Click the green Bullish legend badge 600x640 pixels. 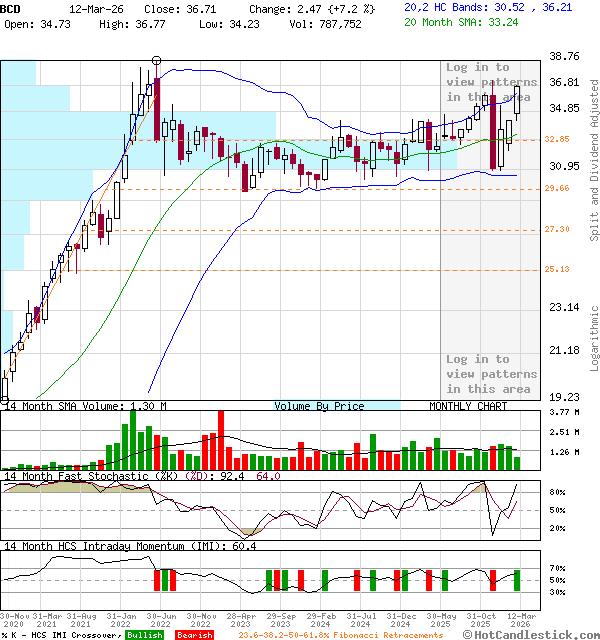(145, 635)
